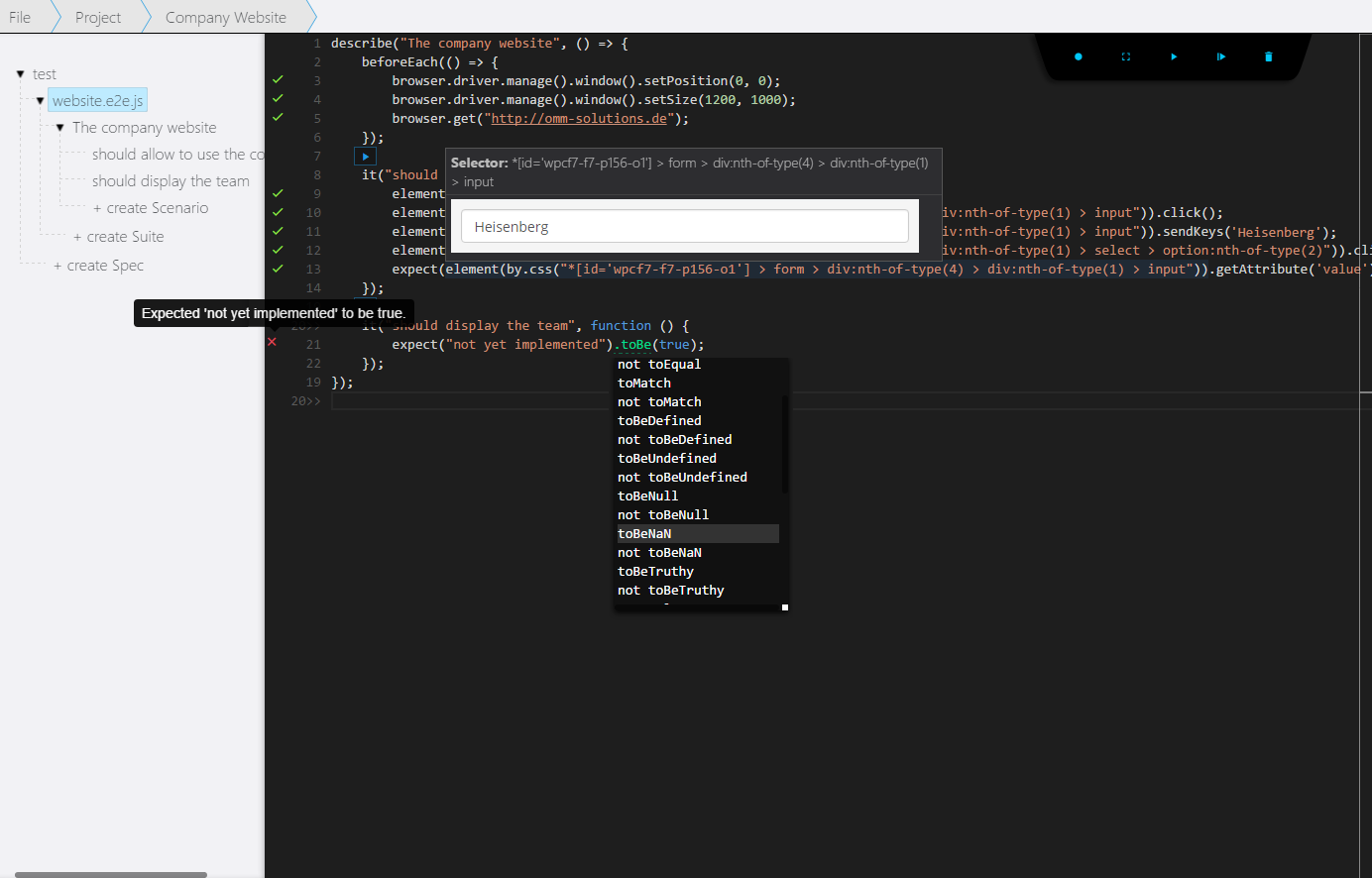This screenshot has height=878, width=1372.
Task: Choose 'toBeDefined' from autocomplete list
Action: [x=659, y=420]
